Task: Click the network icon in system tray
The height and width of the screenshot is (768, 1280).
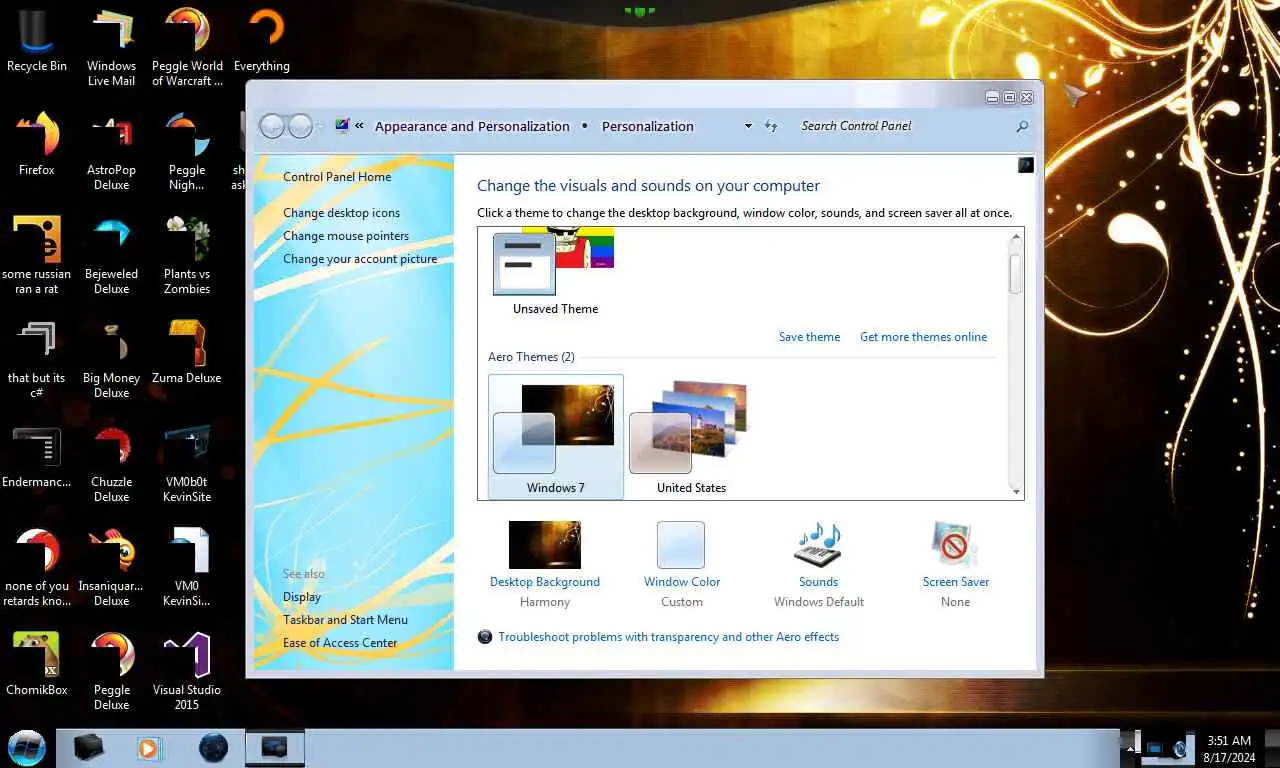Action: point(1154,748)
